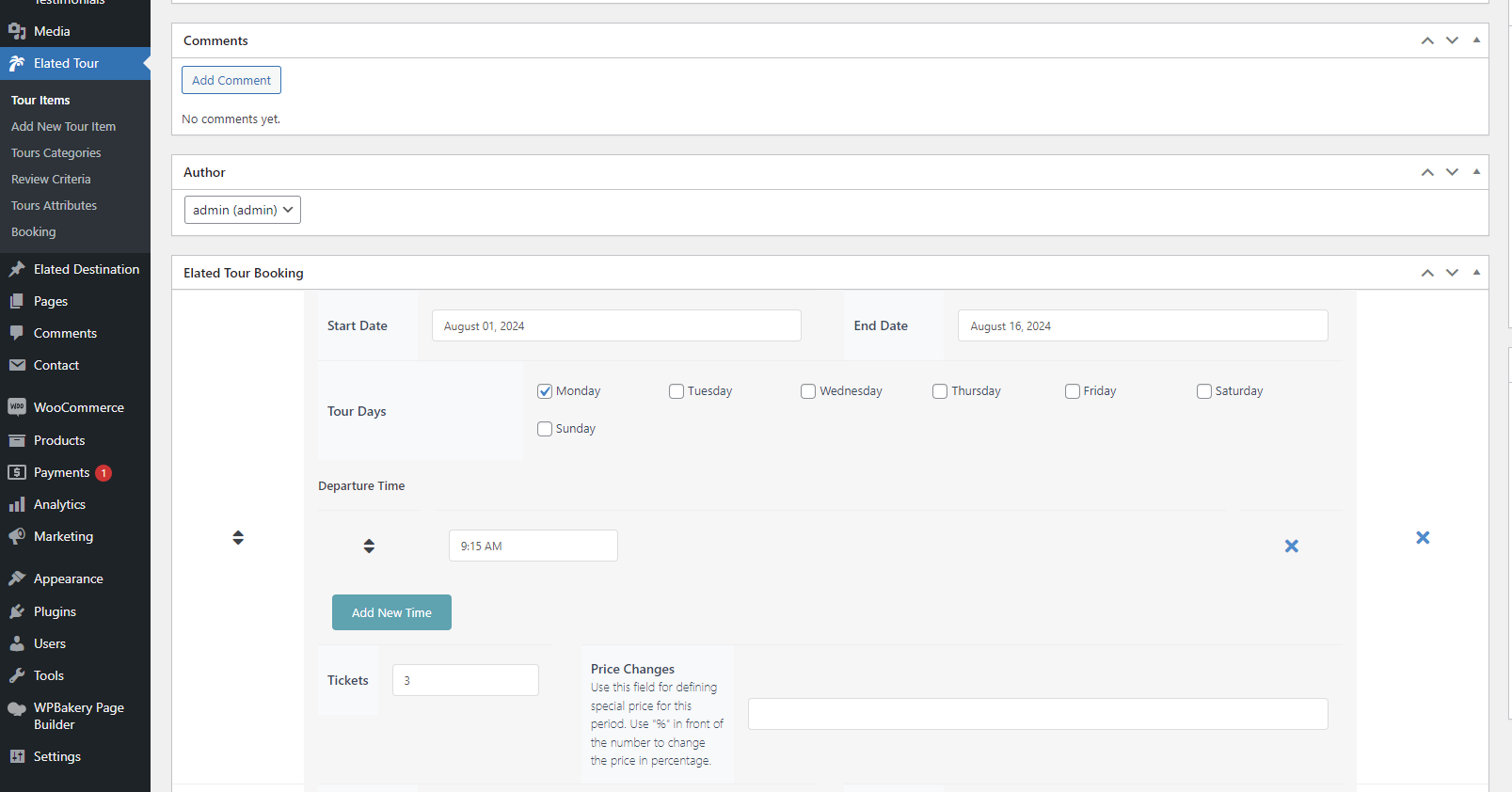
Task: Collapse the Comments panel
Action: point(1476,40)
